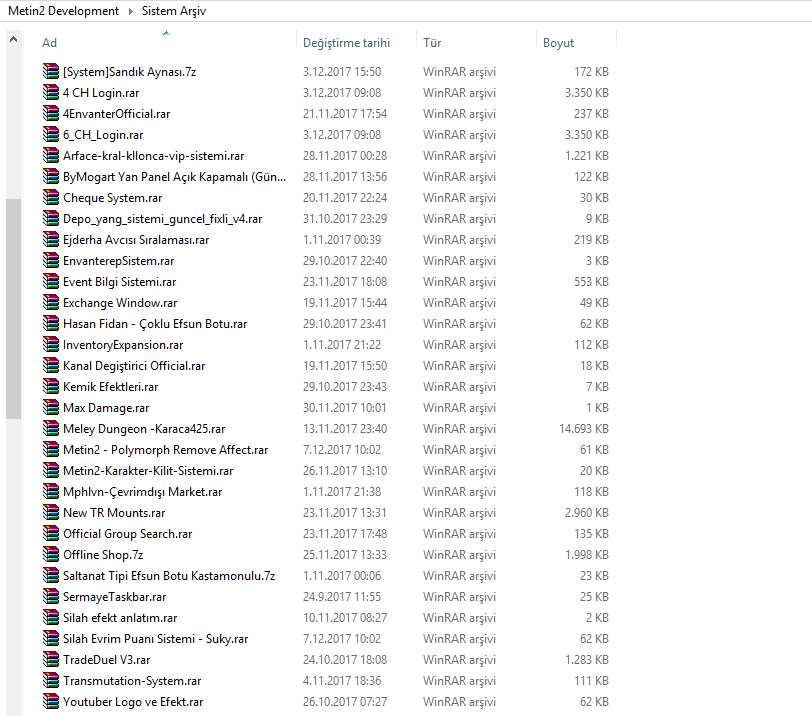This screenshot has width=812, height=716.
Task: Select the Official Group Search.rar icon
Action: point(51,533)
